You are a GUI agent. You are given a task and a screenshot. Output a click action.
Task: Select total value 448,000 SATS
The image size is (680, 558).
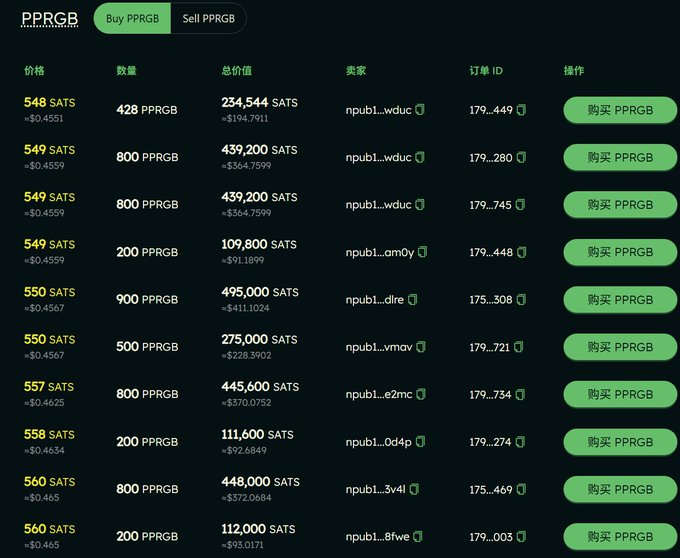pos(260,481)
